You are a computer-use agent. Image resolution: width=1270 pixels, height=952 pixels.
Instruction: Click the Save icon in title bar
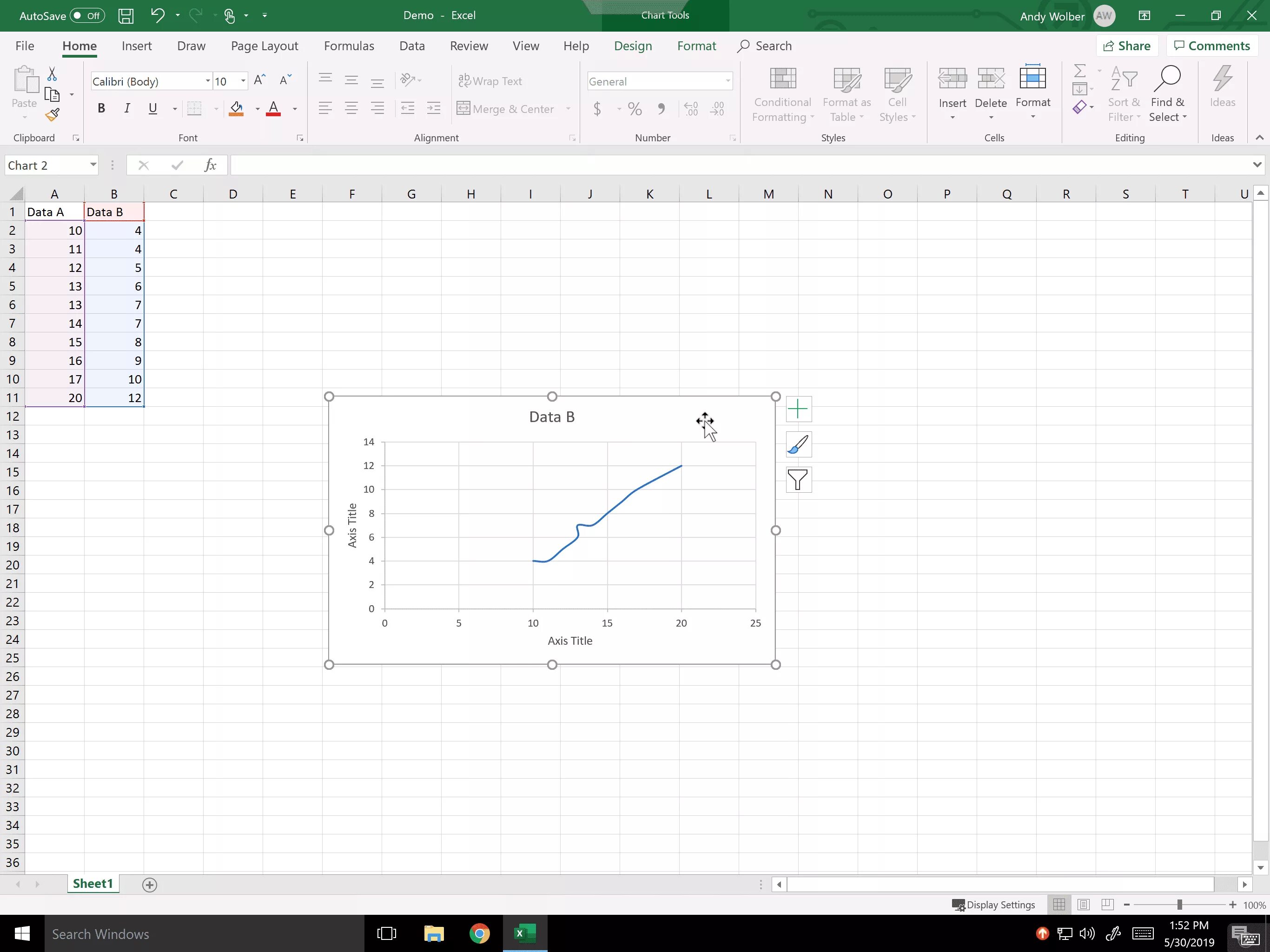[126, 15]
